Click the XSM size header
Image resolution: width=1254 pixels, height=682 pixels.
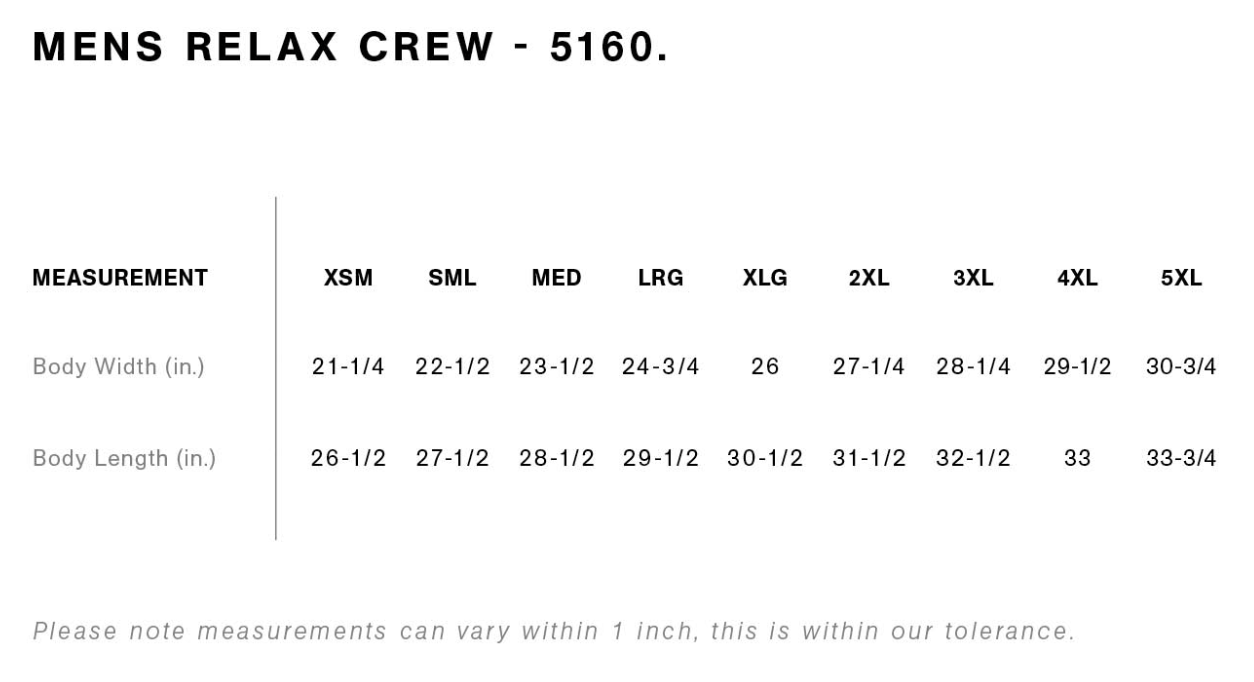point(348,279)
